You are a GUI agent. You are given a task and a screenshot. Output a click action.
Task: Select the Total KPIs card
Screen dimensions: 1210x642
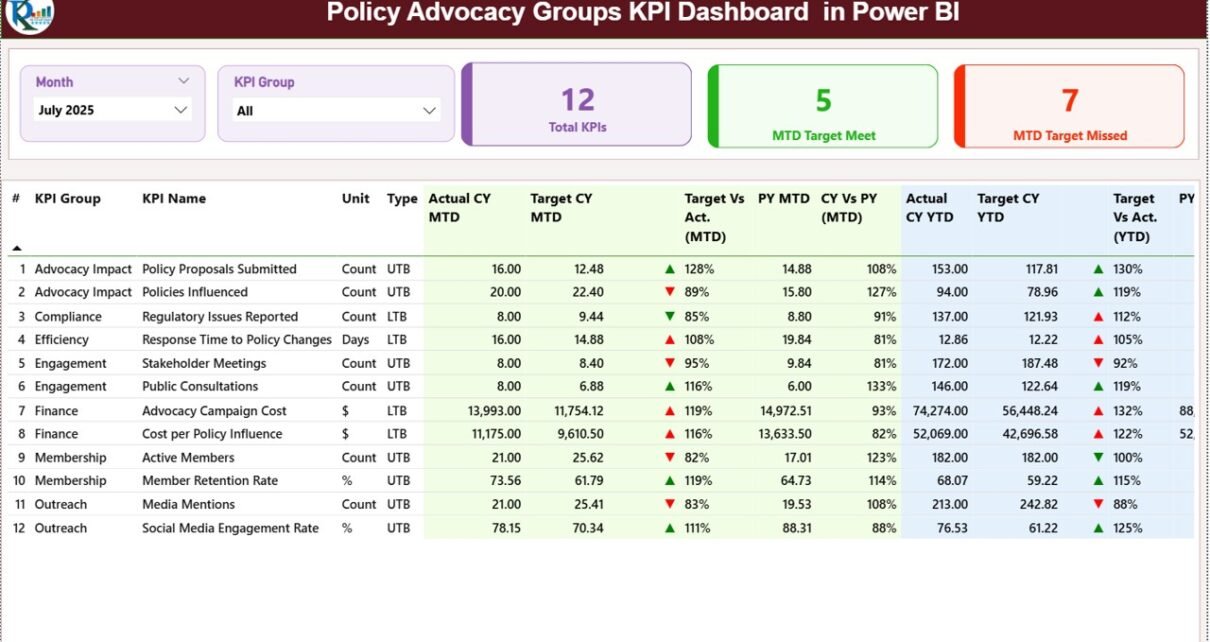(577, 105)
